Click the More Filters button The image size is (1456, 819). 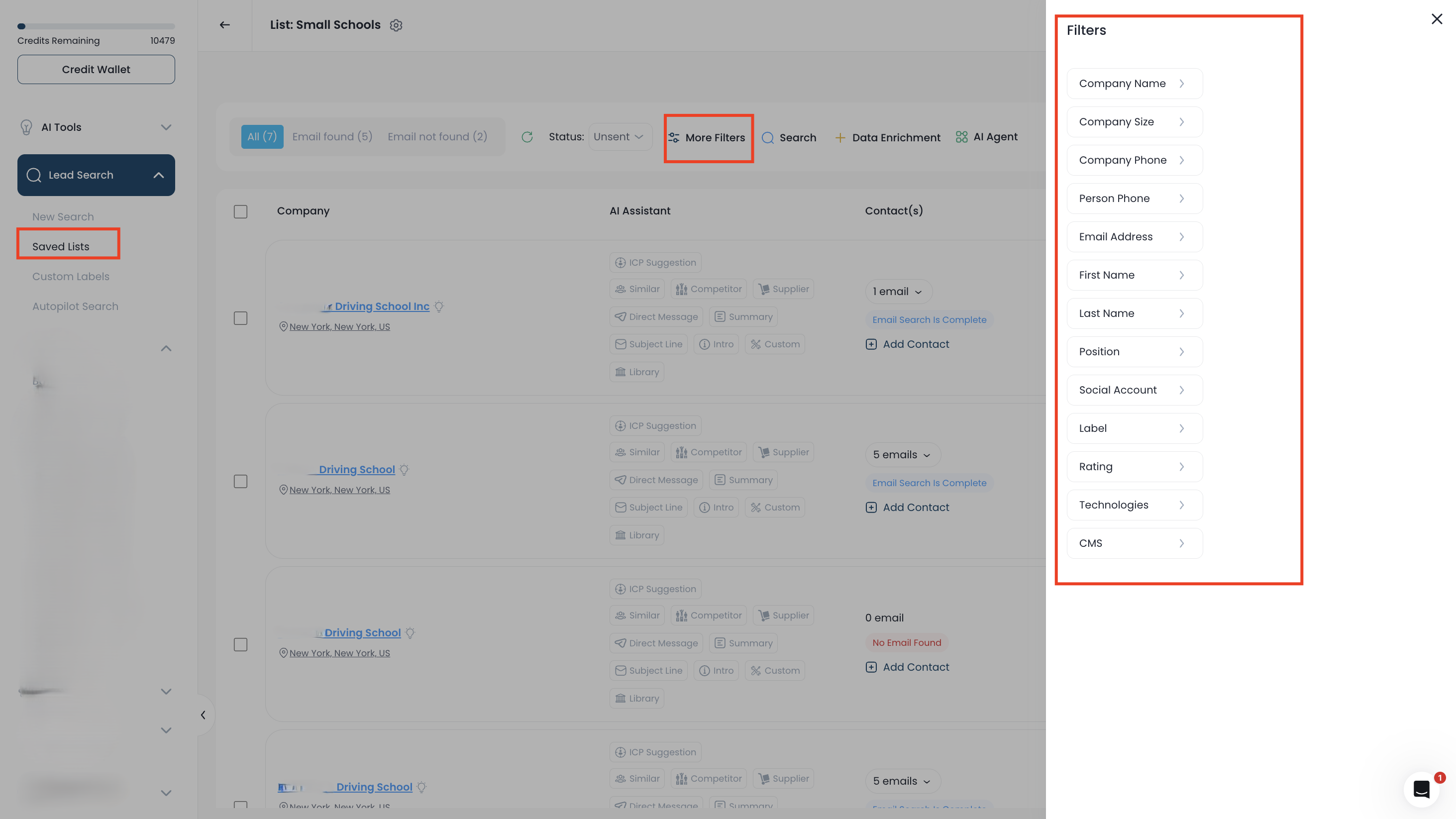point(708,137)
